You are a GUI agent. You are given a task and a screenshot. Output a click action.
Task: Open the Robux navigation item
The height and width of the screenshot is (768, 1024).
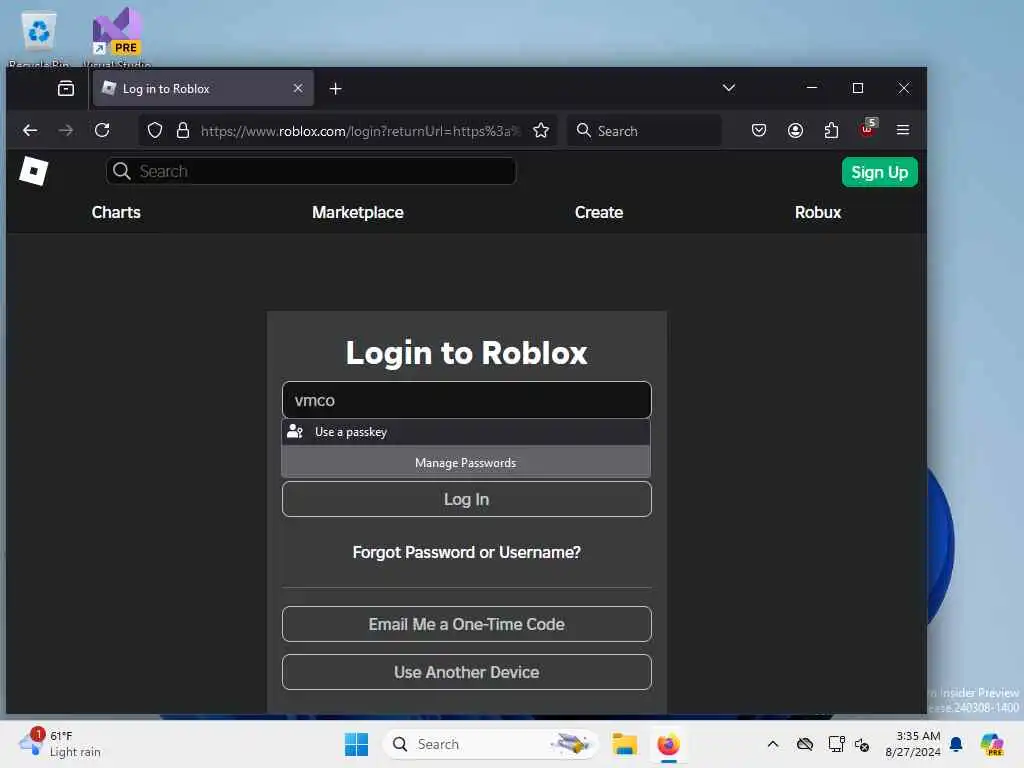(x=818, y=212)
